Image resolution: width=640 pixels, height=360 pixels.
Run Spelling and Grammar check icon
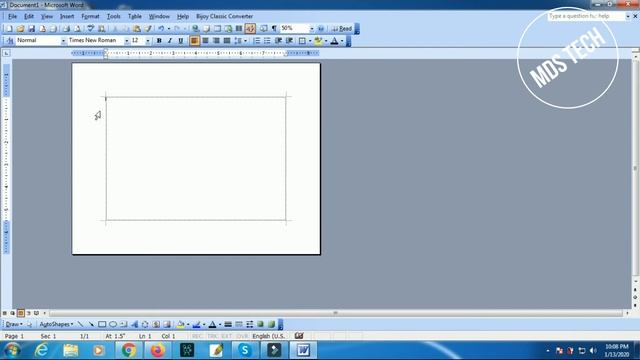(x=91, y=29)
